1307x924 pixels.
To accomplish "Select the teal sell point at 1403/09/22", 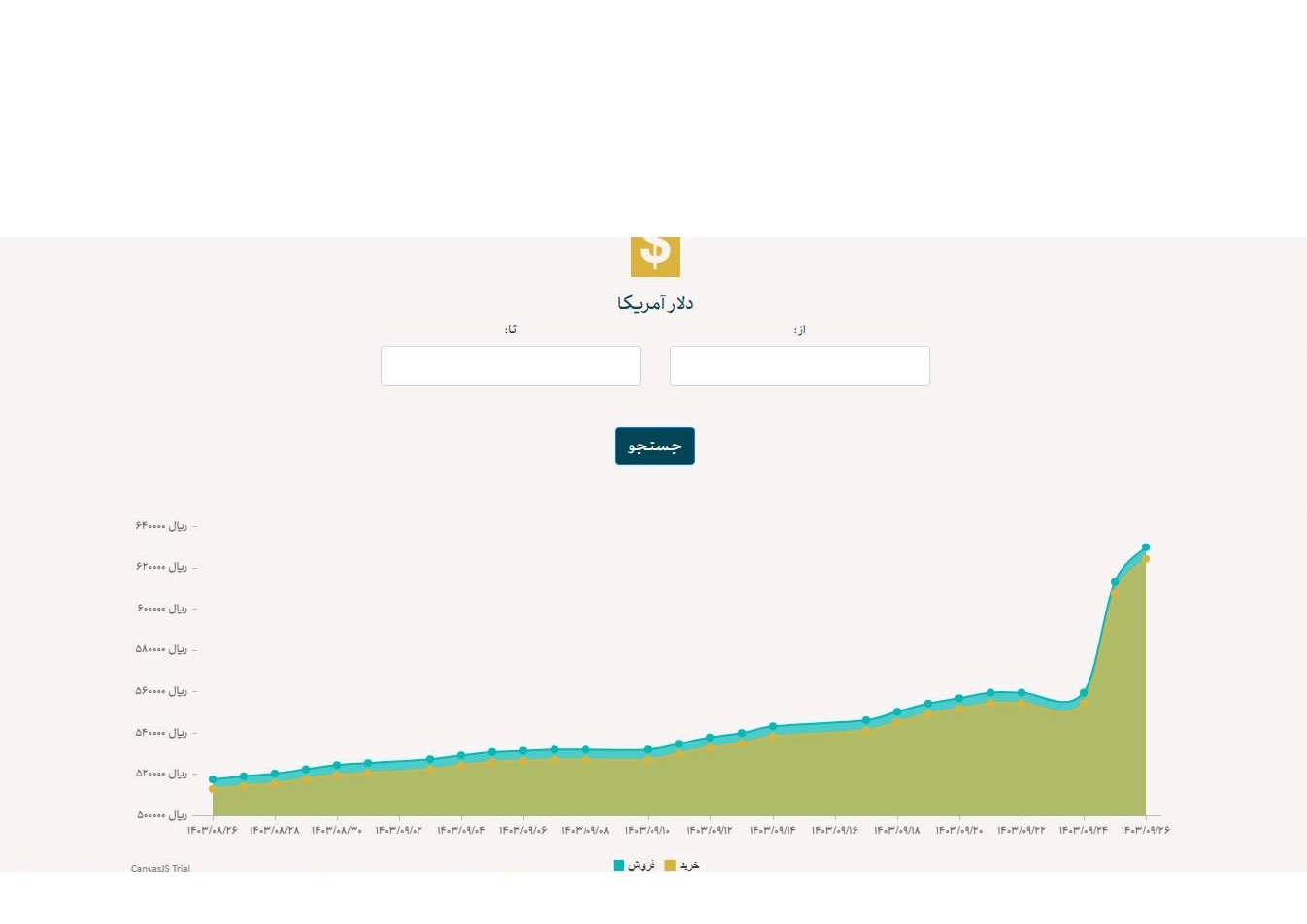I will tap(1022, 693).
